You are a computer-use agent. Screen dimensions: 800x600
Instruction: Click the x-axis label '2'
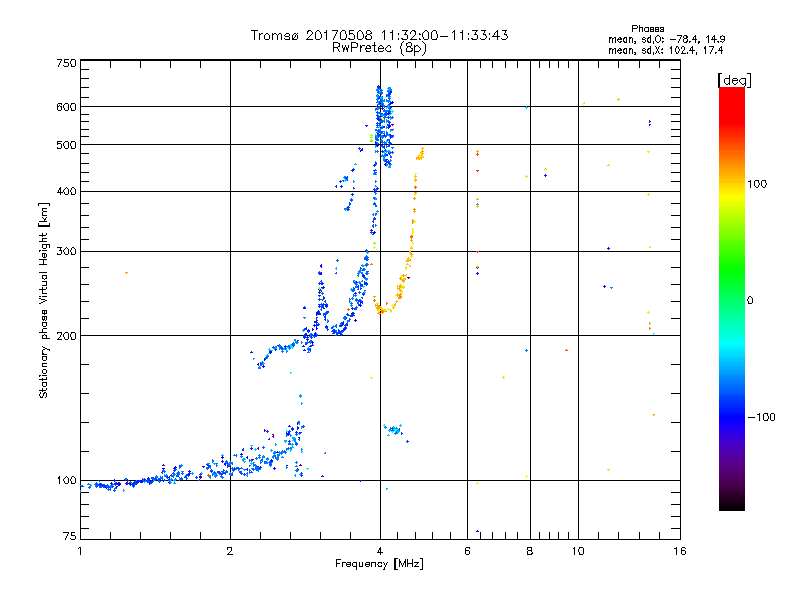[230, 551]
